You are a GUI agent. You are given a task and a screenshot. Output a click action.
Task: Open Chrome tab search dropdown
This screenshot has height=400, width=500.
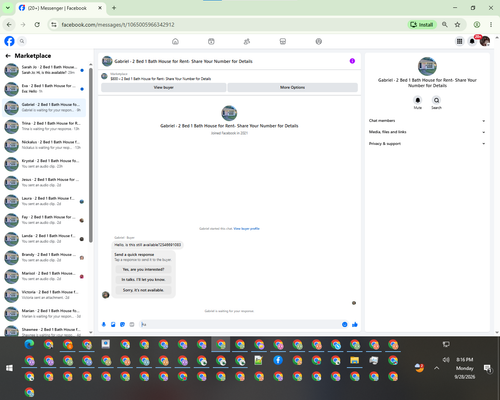pyautogui.click(x=8, y=8)
